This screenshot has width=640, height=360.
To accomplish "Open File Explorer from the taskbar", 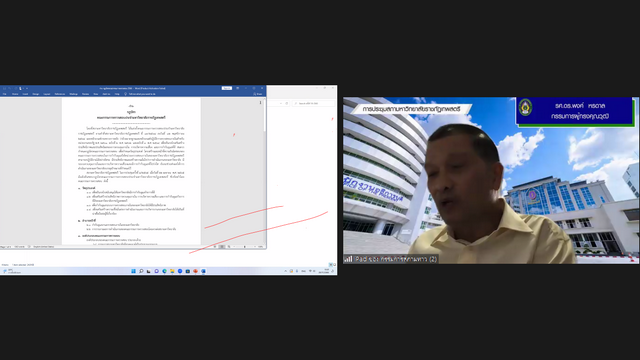I will click(172, 271).
